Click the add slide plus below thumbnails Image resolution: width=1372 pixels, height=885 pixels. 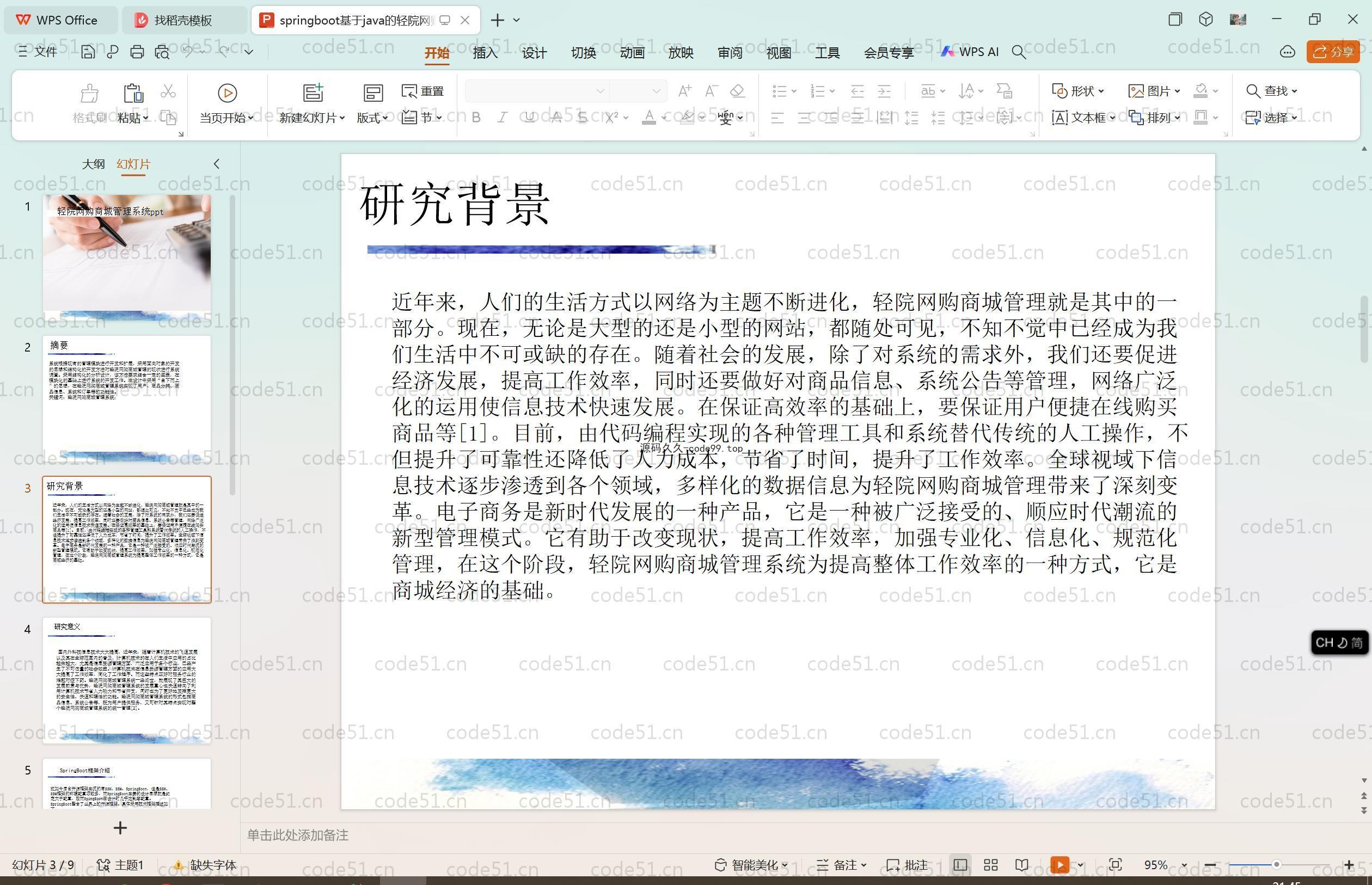click(x=120, y=828)
